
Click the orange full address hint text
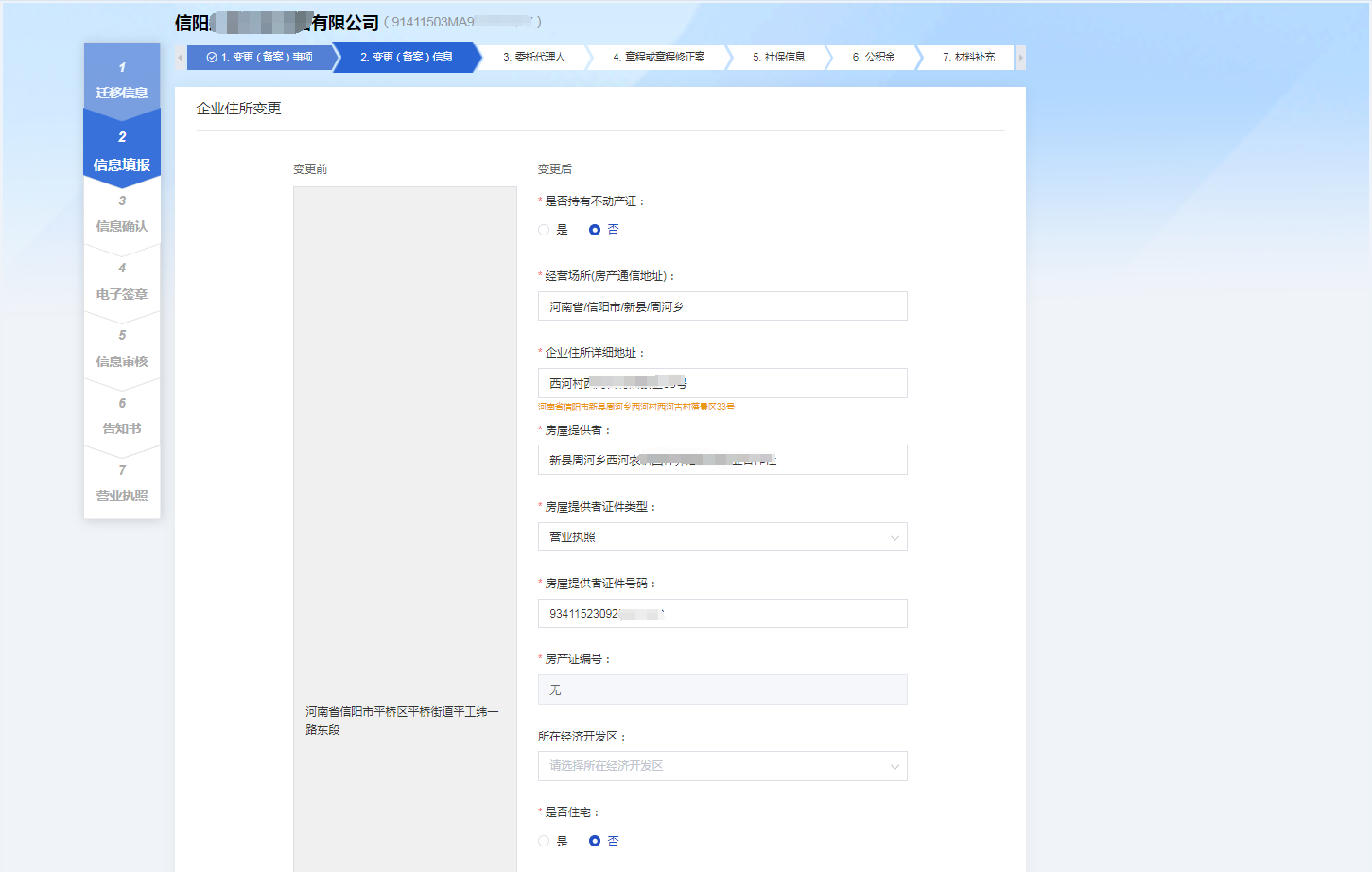point(636,407)
